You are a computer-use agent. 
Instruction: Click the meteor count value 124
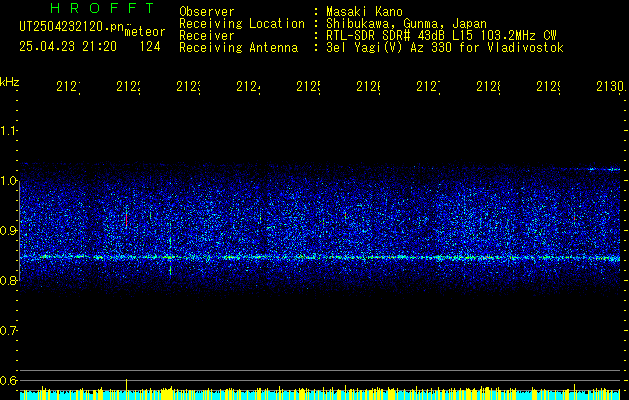coord(150,47)
